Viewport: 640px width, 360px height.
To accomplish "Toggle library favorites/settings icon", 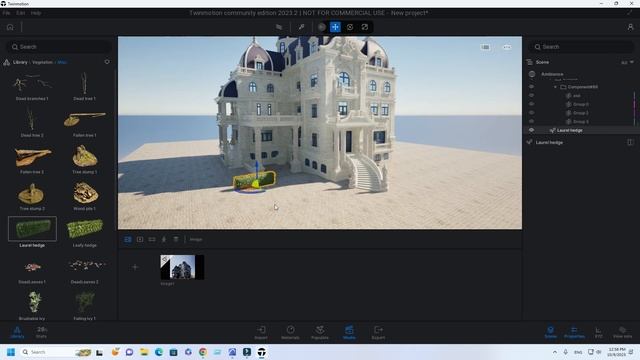I will pyautogui.click(x=107, y=62).
